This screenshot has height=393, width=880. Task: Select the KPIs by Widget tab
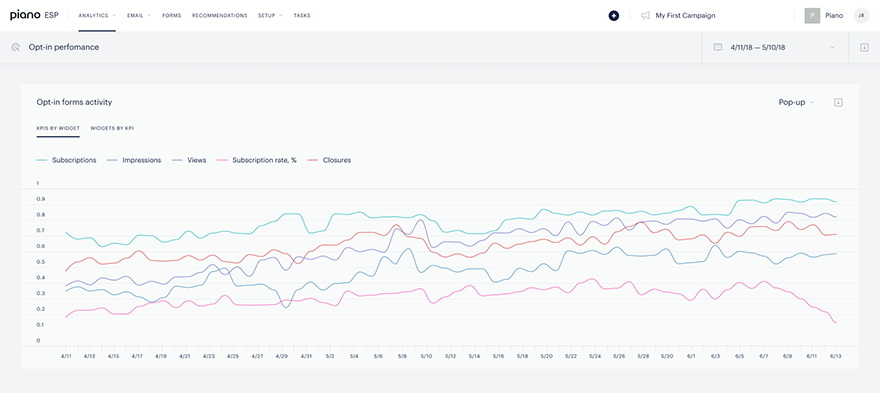pyautogui.click(x=58, y=129)
